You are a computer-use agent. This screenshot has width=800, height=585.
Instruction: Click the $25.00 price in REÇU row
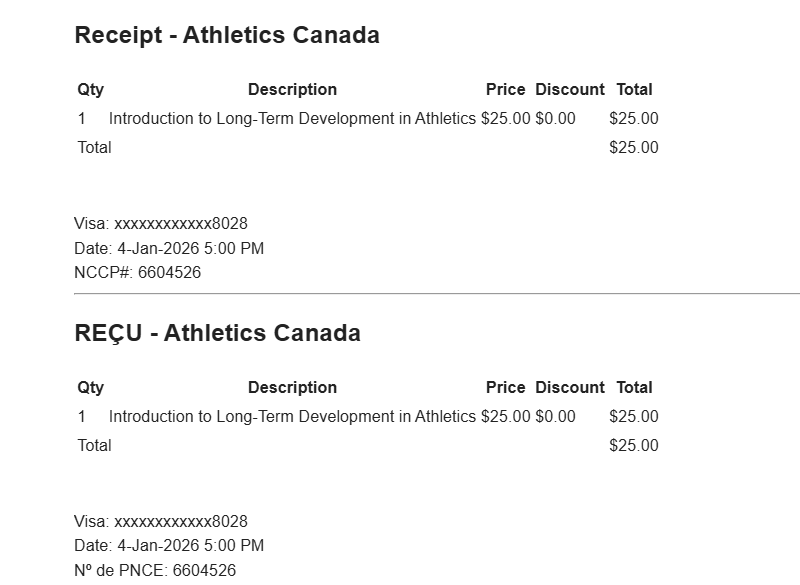coord(505,416)
